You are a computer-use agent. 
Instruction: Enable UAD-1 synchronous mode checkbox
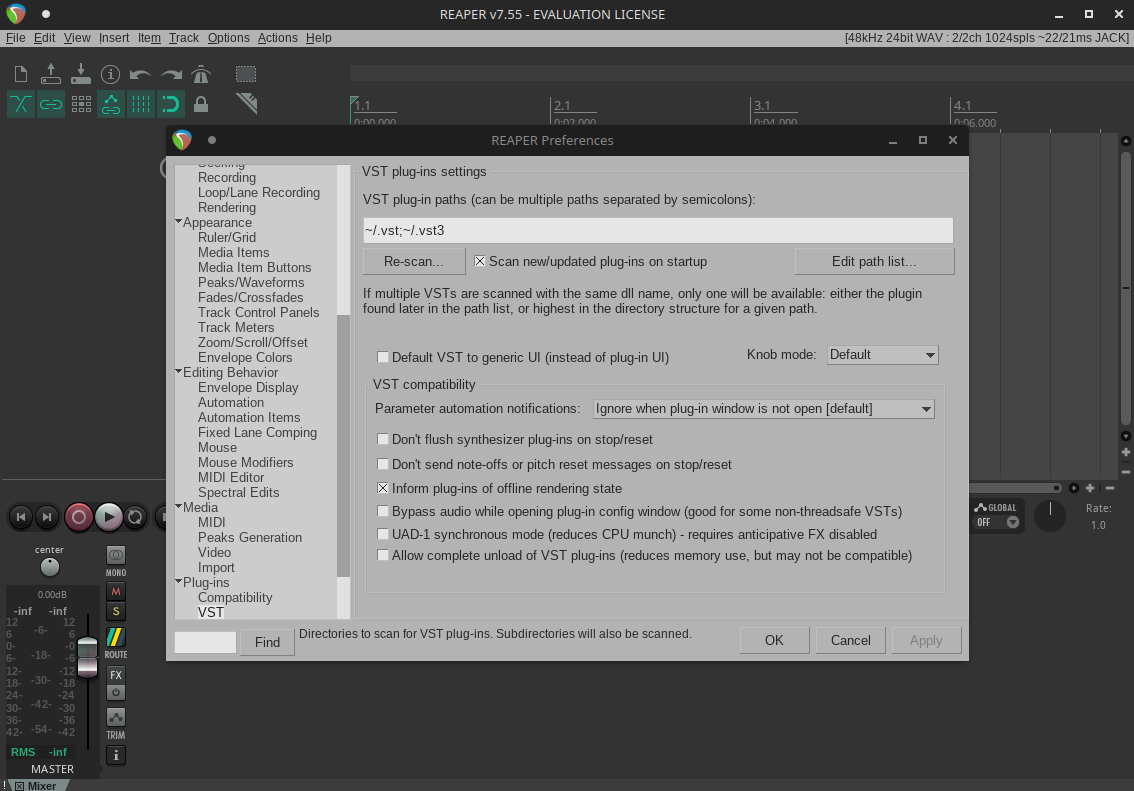[383, 534]
